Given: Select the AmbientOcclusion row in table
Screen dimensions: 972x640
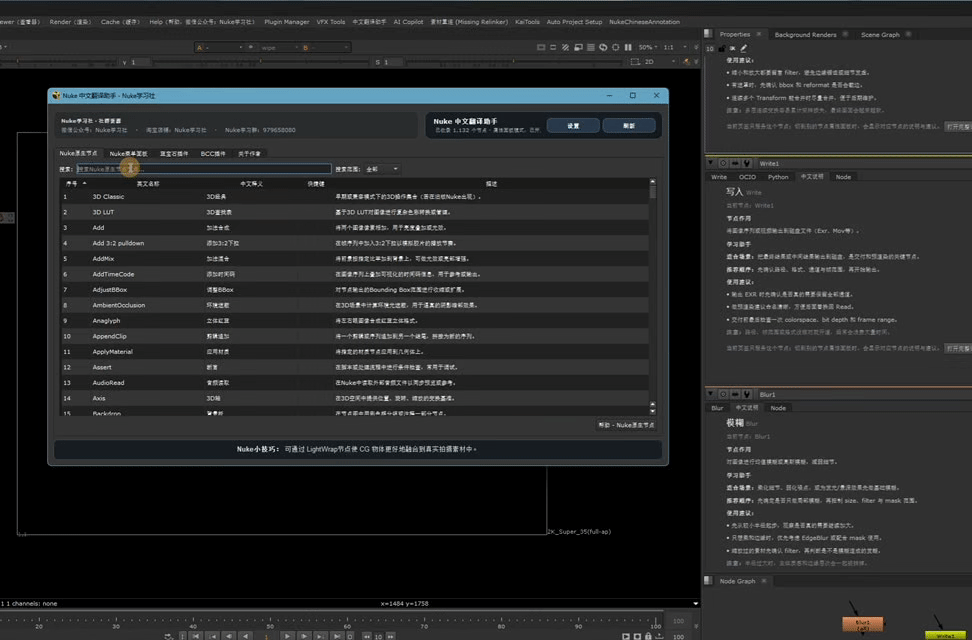Looking at the screenshot, I should click(355, 305).
